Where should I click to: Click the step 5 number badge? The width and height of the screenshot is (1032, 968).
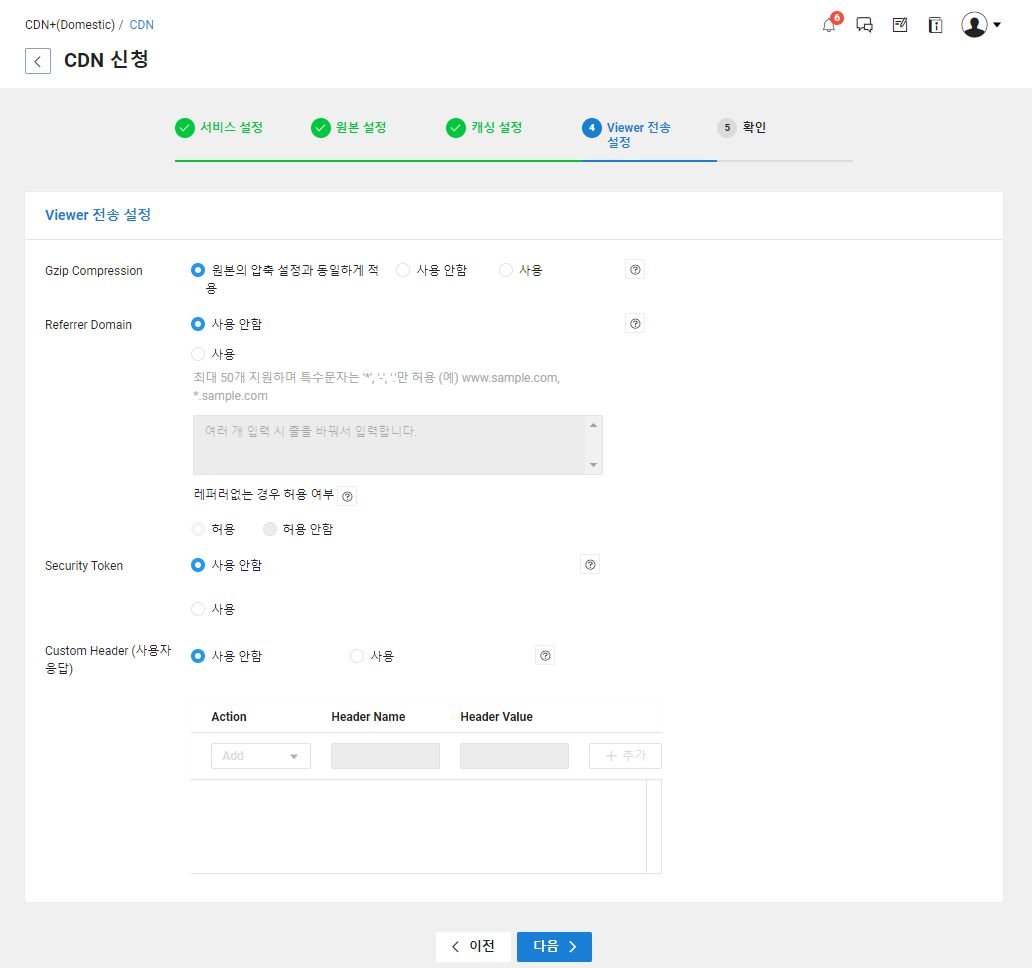click(x=727, y=128)
